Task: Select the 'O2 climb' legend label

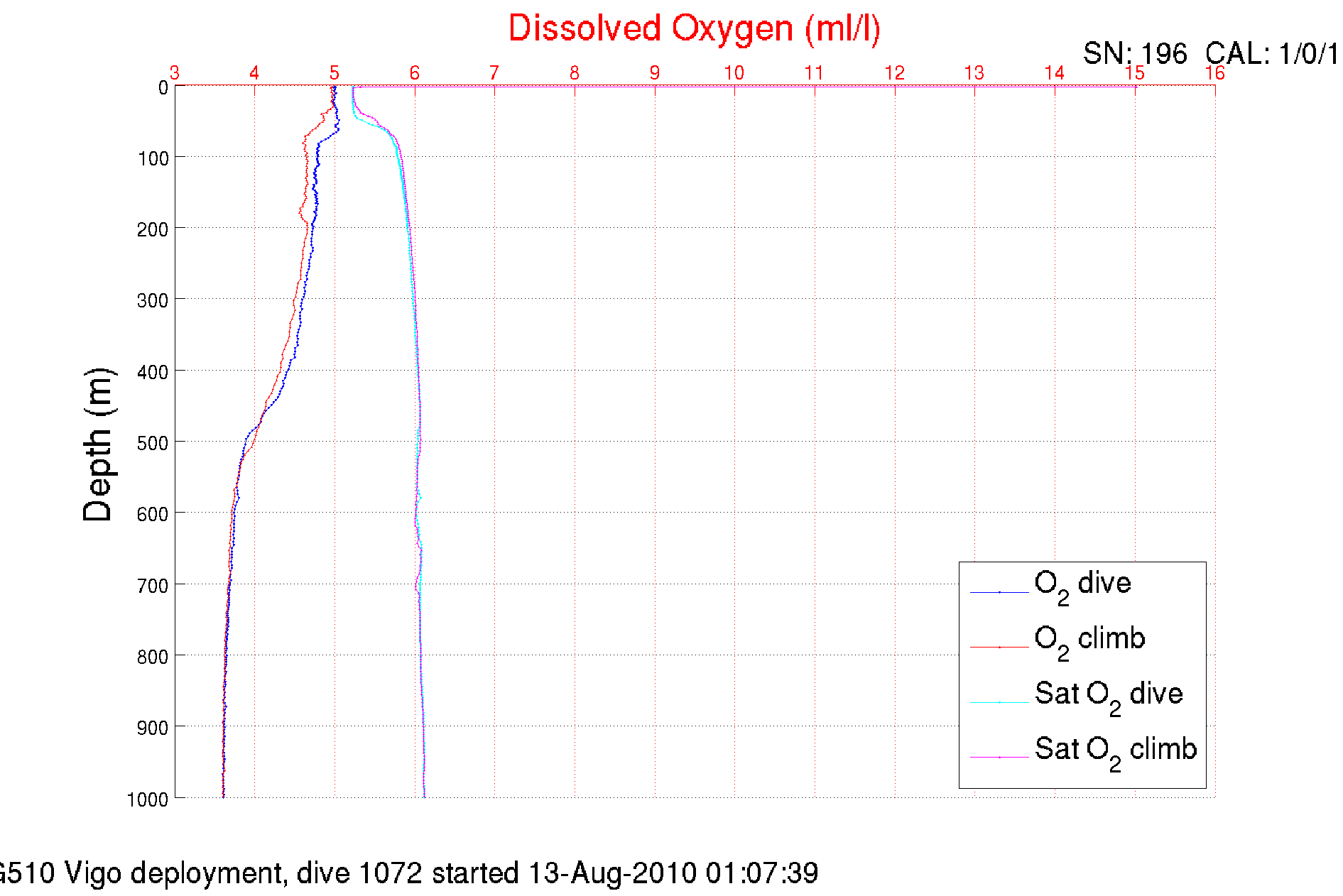Action: click(x=1089, y=640)
